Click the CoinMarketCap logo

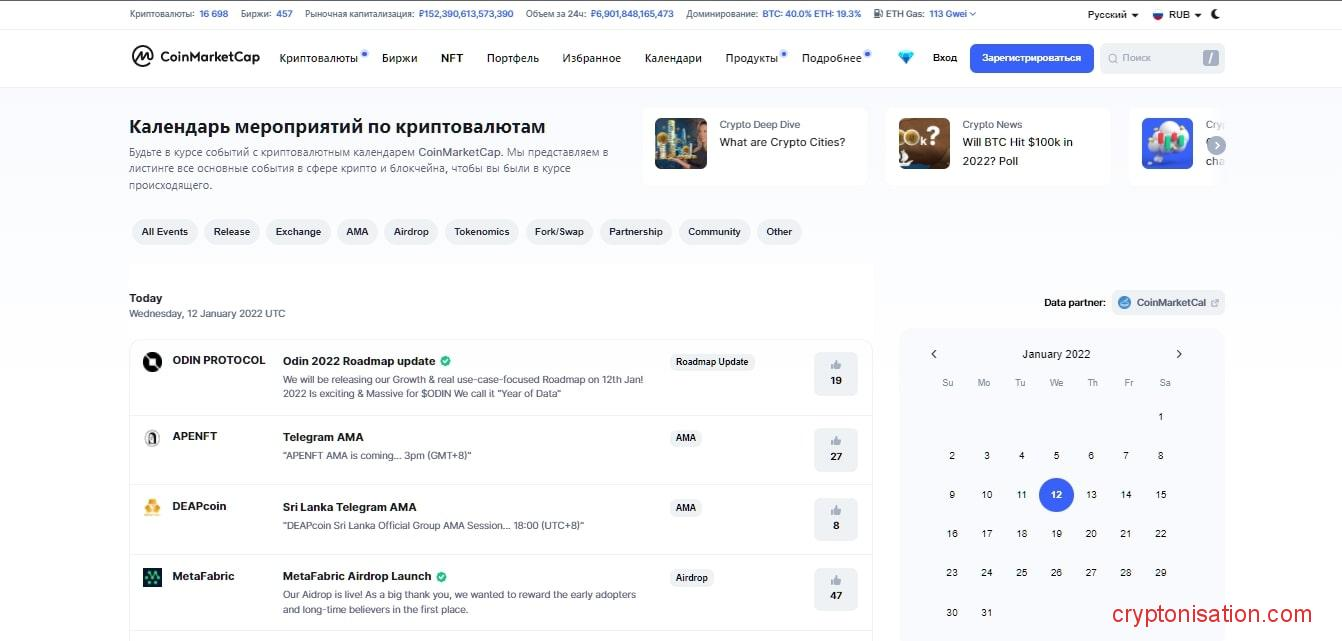pyautogui.click(x=196, y=57)
